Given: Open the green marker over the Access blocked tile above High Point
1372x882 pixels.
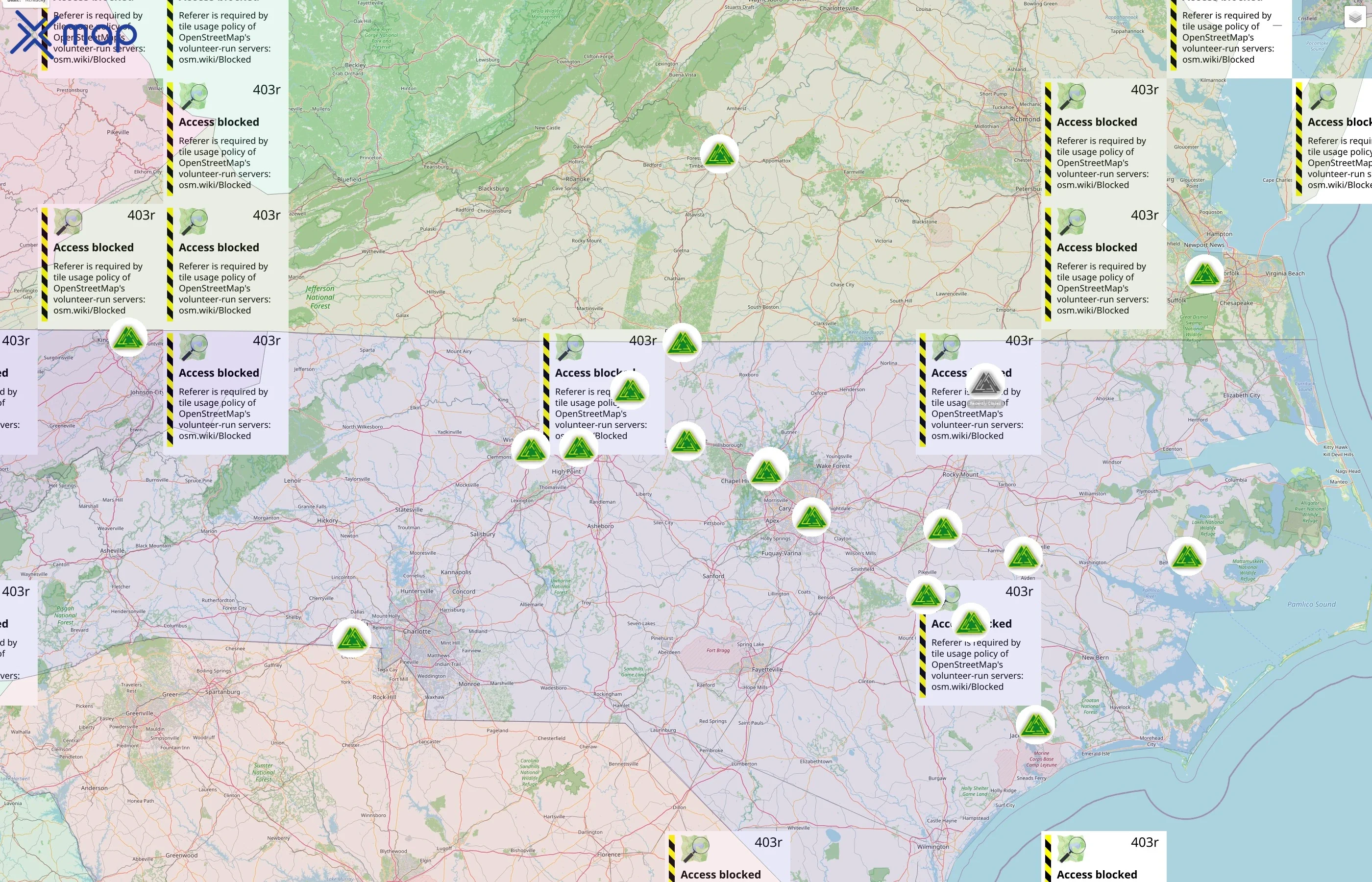Looking at the screenshot, I should coord(630,391).
